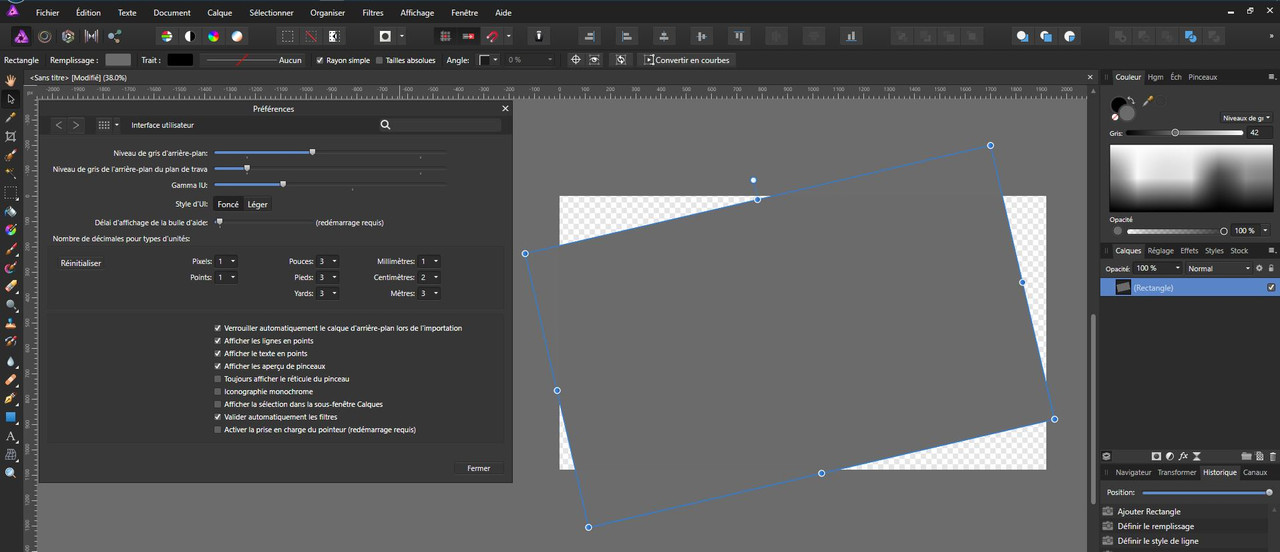Switch to the Canaux tab
Image resolution: width=1280 pixels, height=552 pixels.
[x=1255, y=472]
